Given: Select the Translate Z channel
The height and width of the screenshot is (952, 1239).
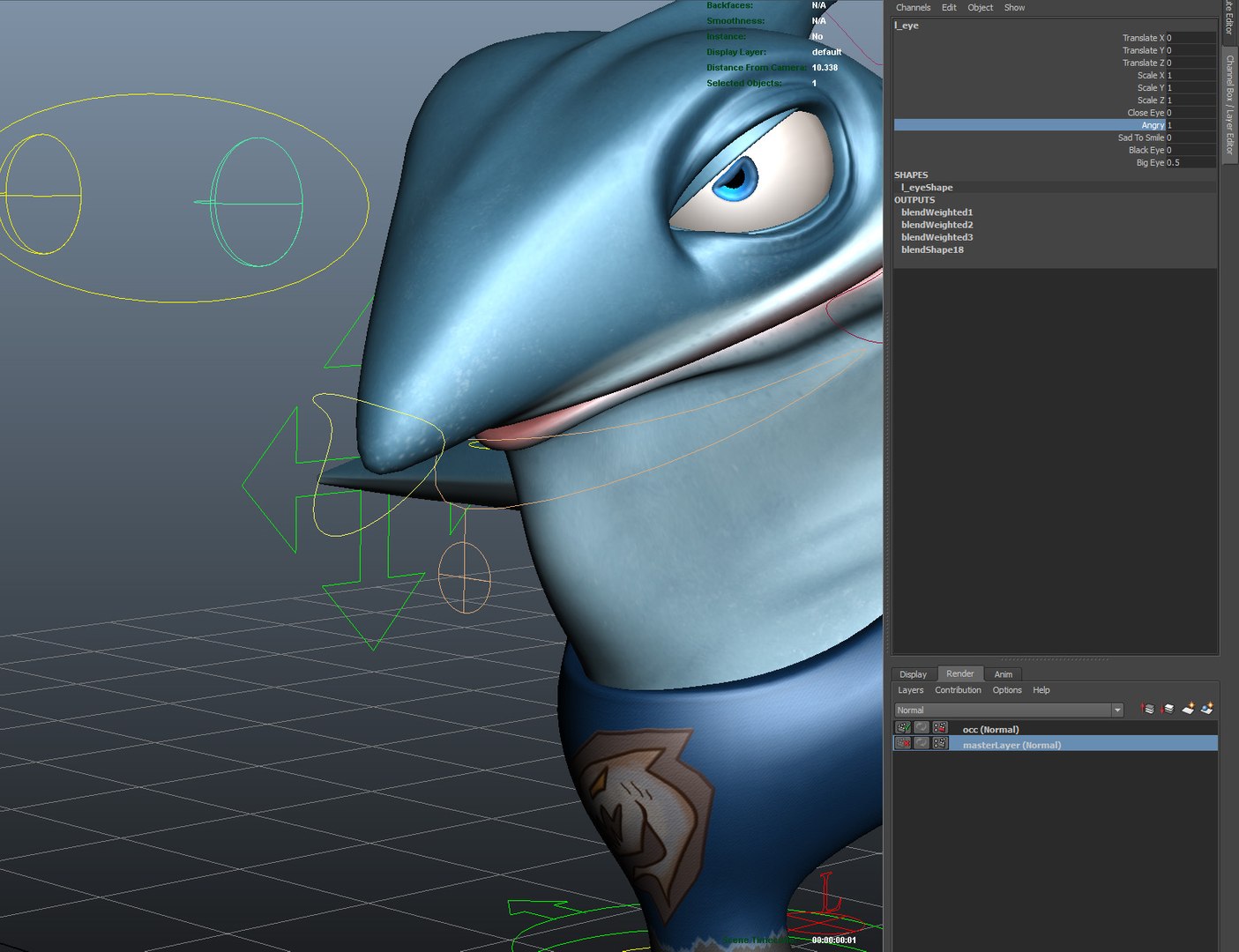Looking at the screenshot, I should point(1143,63).
